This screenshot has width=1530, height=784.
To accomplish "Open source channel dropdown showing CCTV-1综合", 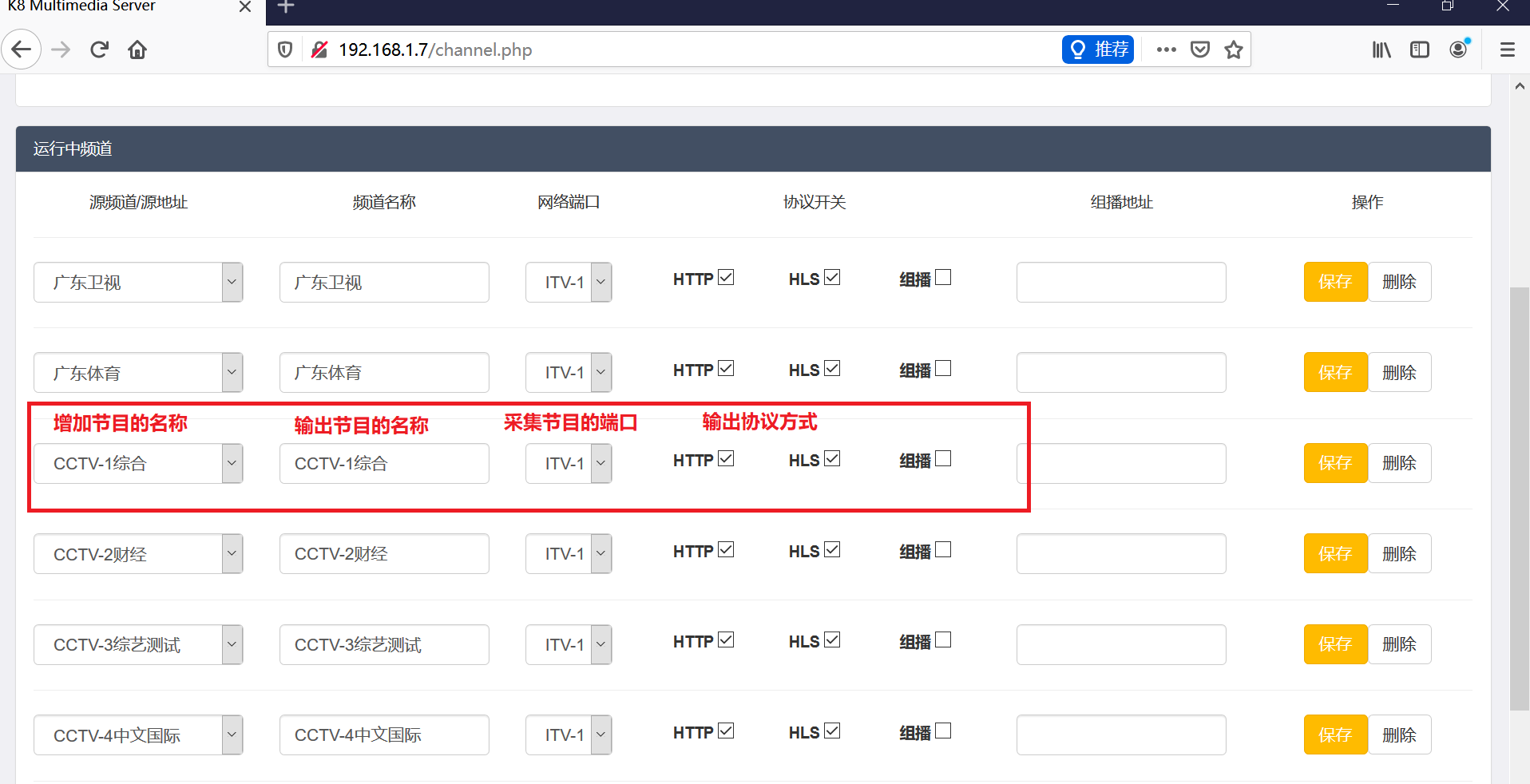I will coord(138,464).
